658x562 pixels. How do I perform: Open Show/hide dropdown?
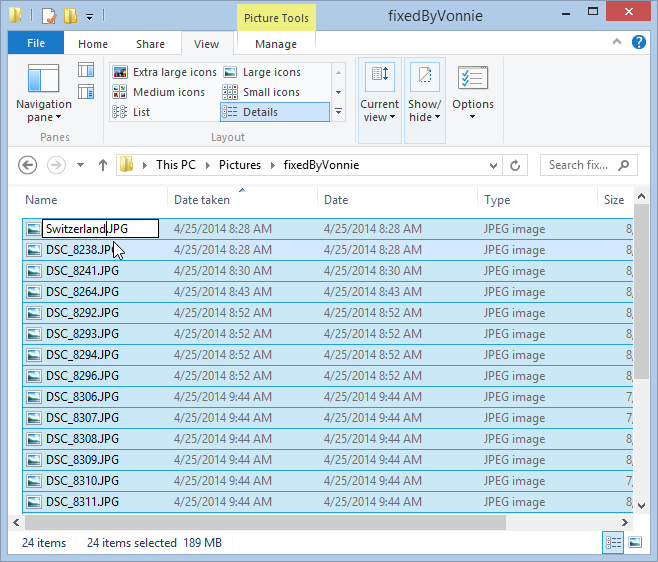point(425,100)
